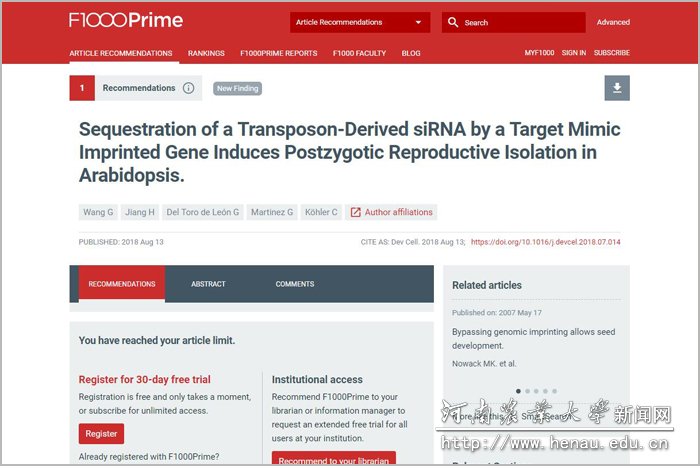Select author Köhler C tag
Viewport: 700px width, 466px height.
click(321, 212)
